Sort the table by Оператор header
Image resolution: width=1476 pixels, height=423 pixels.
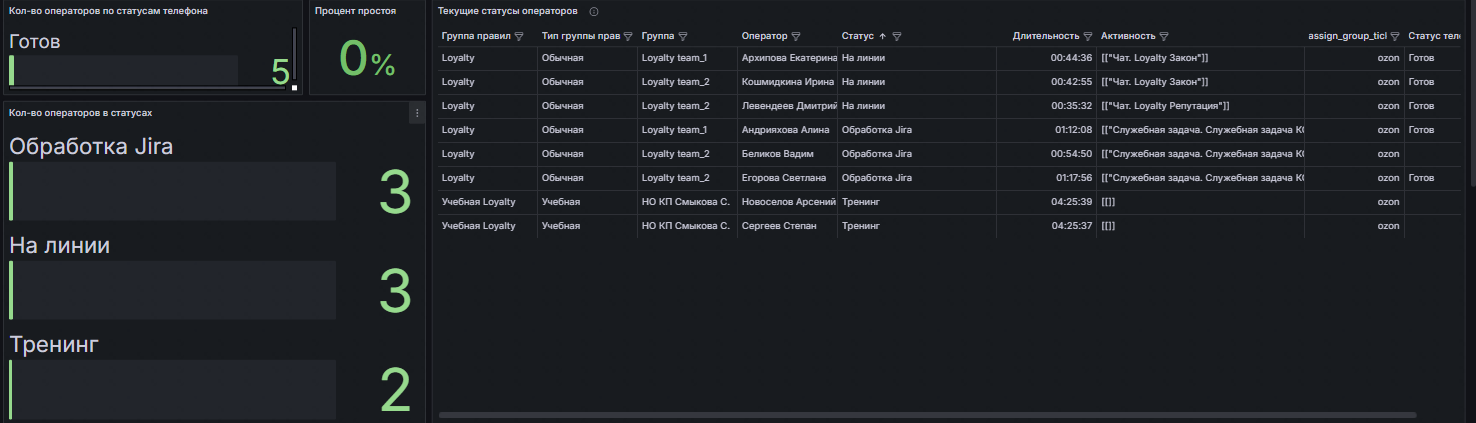coord(764,36)
